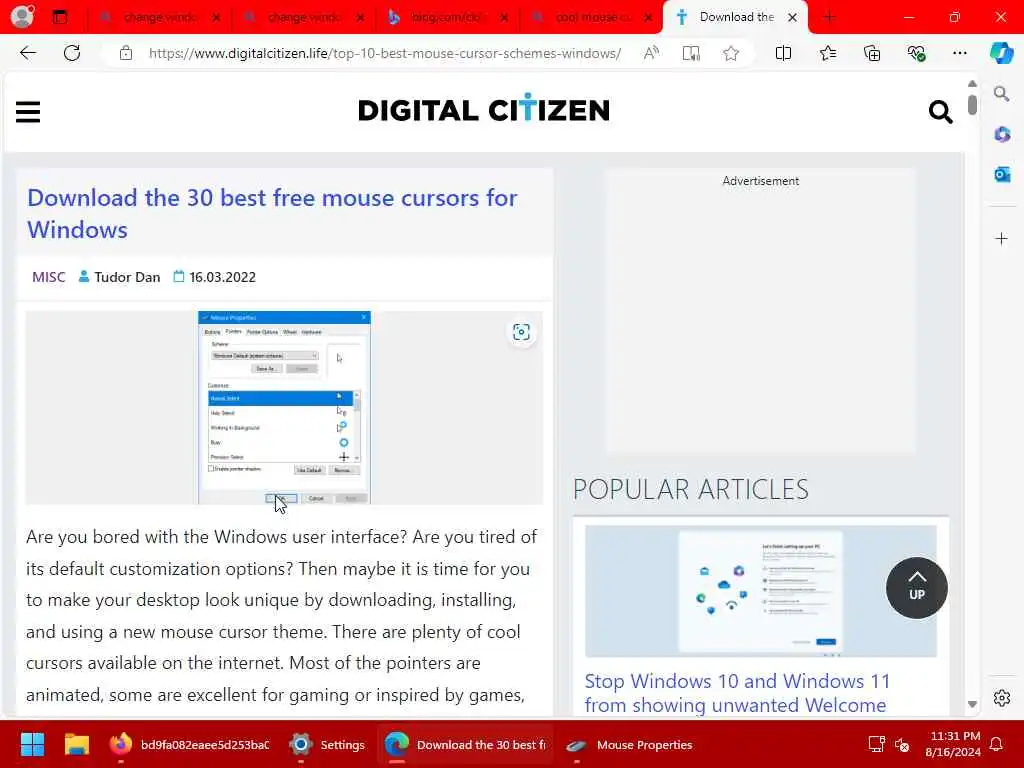Click the page scrollbar up arrow
Screen dimensions: 1024x768
(972, 84)
